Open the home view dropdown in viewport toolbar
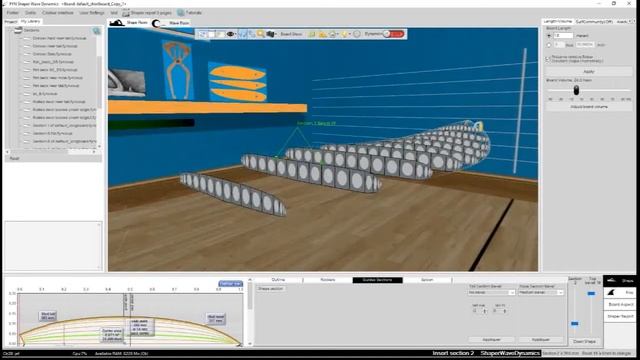This screenshot has width=640, height=360. click(x=333, y=34)
